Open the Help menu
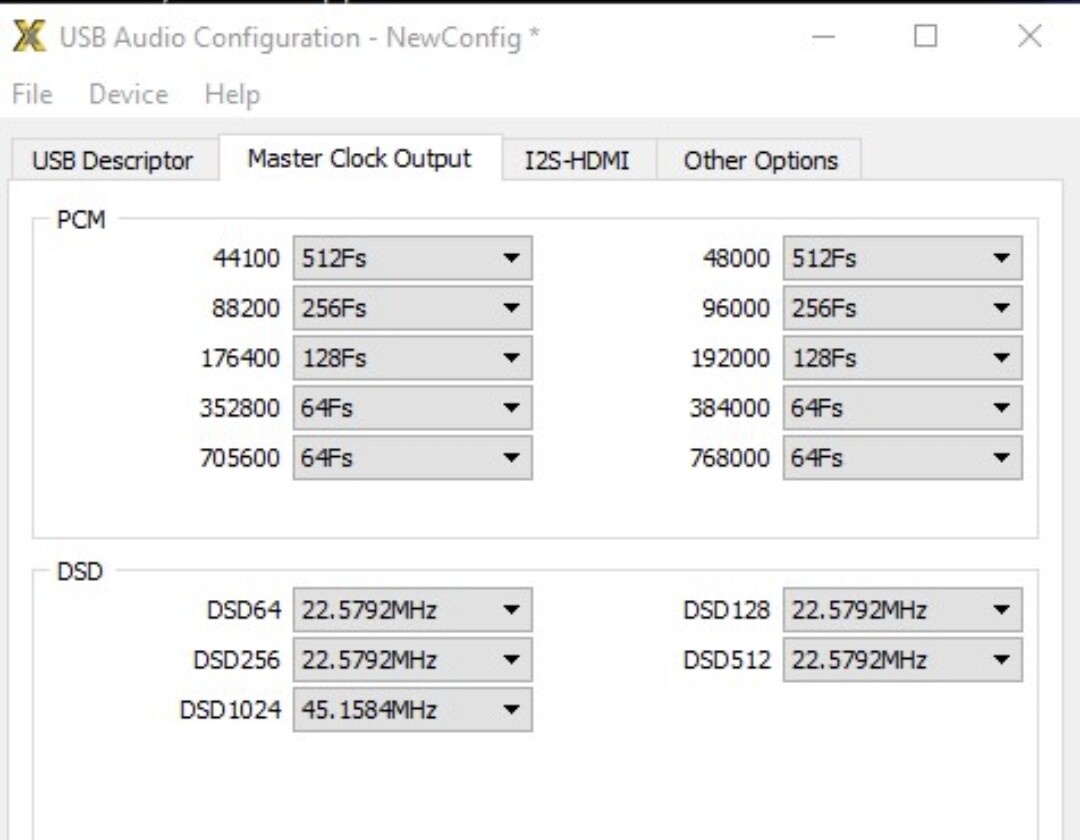 click(x=232, y=95)
